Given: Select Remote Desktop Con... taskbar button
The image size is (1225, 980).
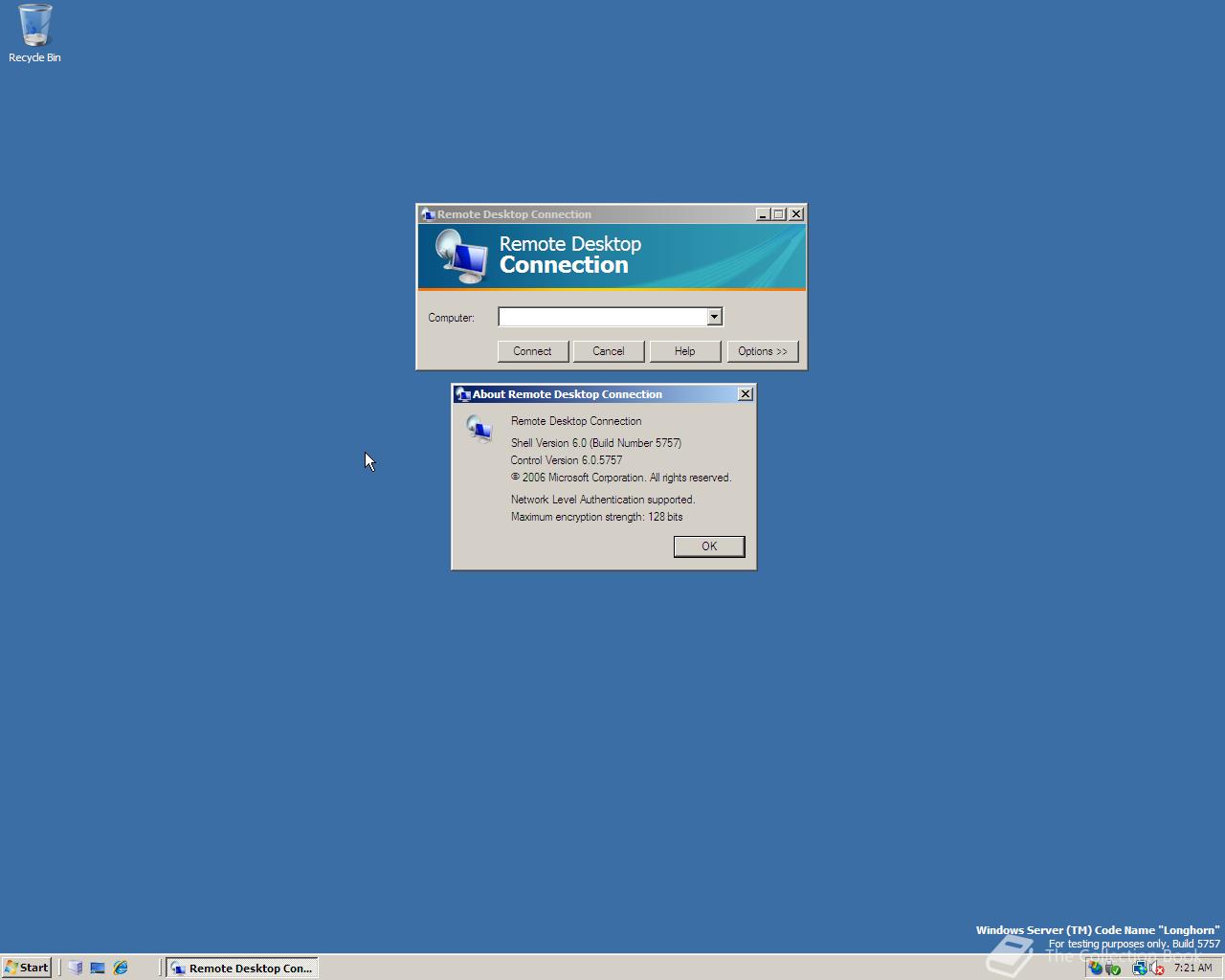Looking at the screenshot, I should 242,968.
